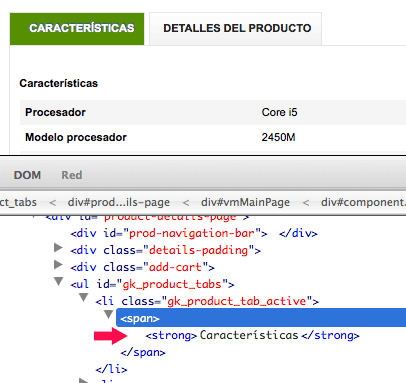406x383 pixels.
Task: Click the Características section heading
Action: [x=59, y=83]
